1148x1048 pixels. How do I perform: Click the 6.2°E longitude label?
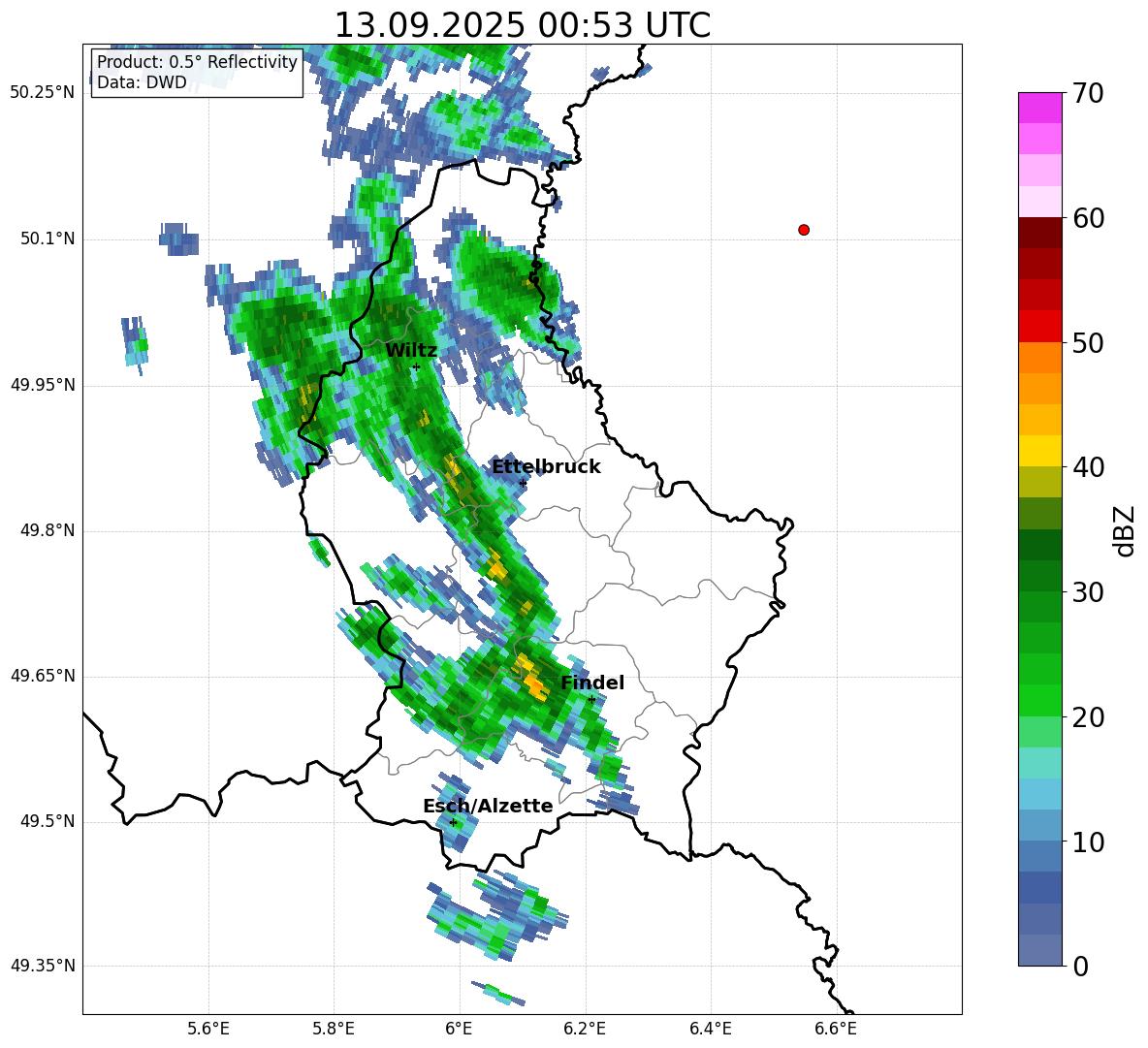(x=585, y=1029)
